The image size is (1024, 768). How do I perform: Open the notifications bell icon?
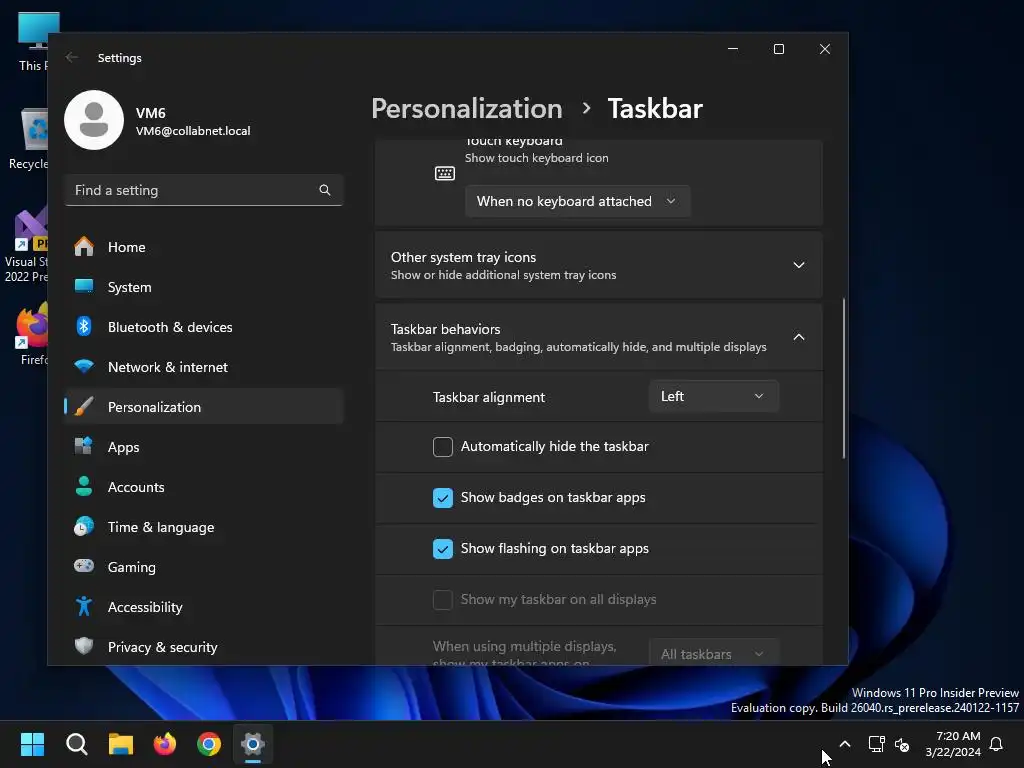click(997, 744)
